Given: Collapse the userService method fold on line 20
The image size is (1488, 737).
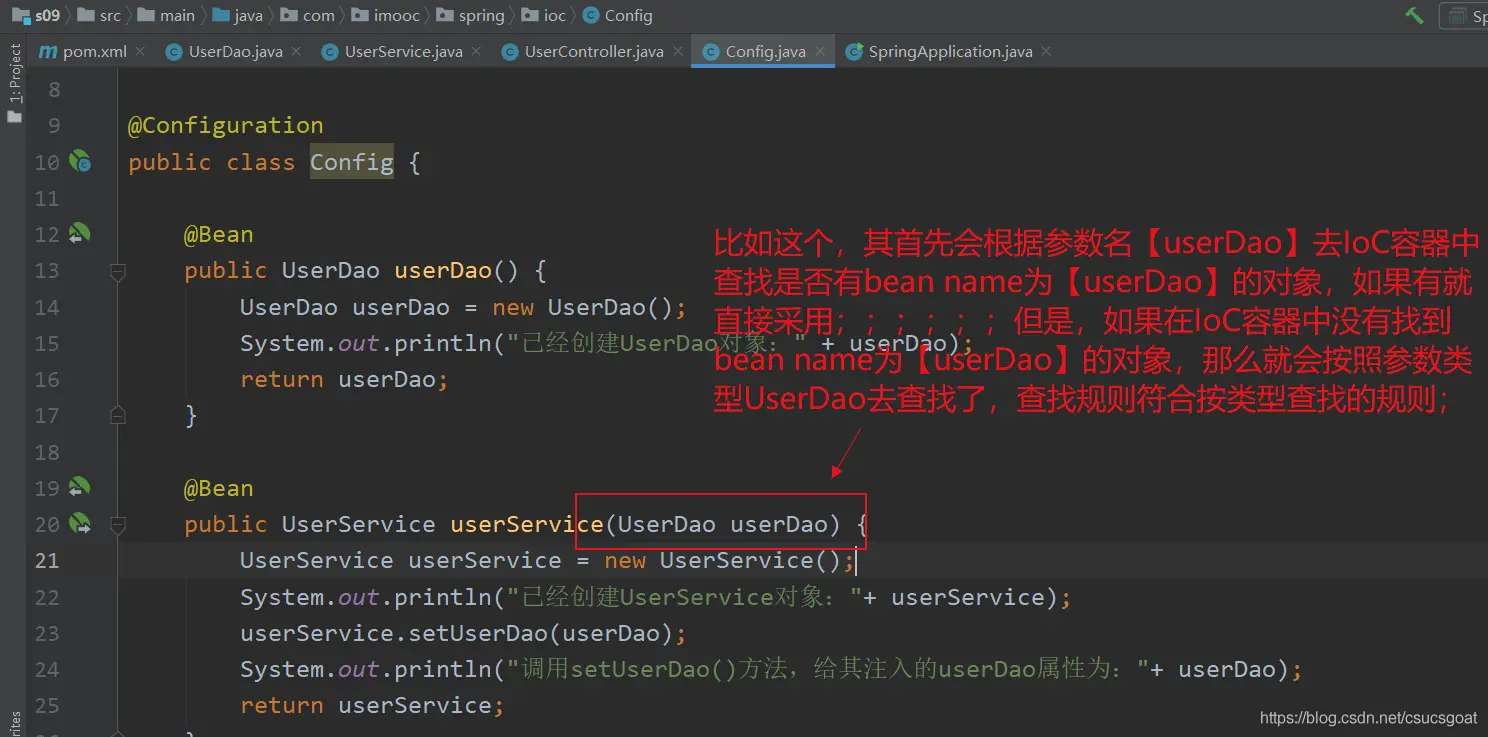Looking at the screenshot, I should coord(118,524).
